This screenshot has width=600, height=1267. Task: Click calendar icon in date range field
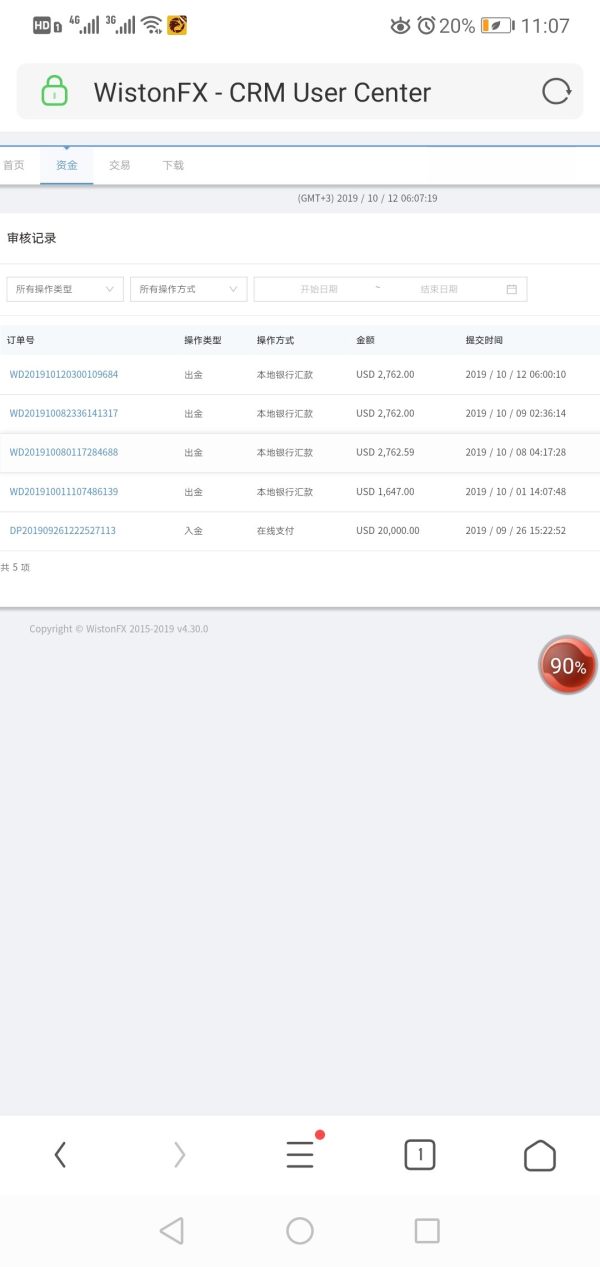click(511, 289)
